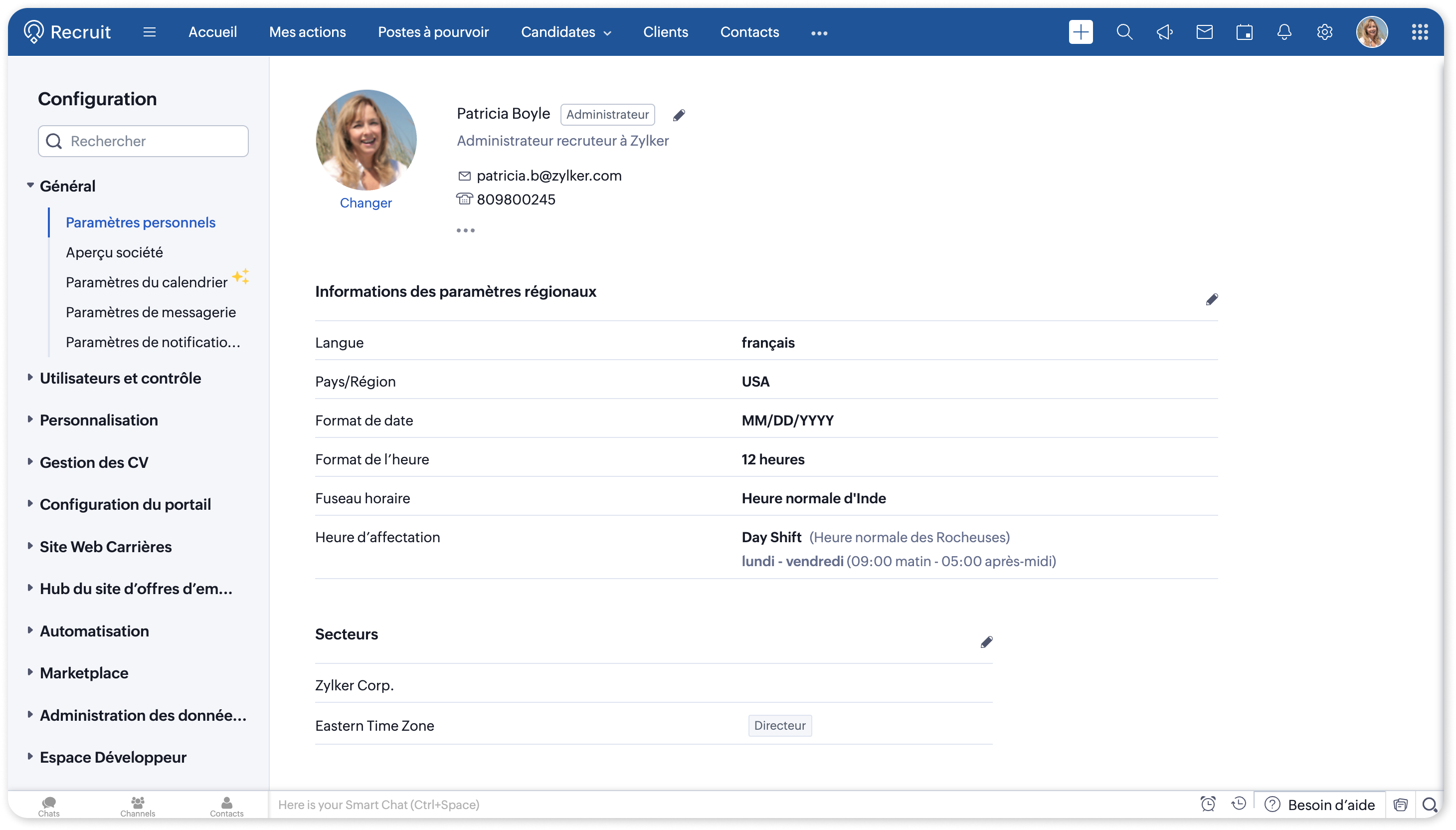
Task: Collapse the Général section
Action: tap(67, 186)
